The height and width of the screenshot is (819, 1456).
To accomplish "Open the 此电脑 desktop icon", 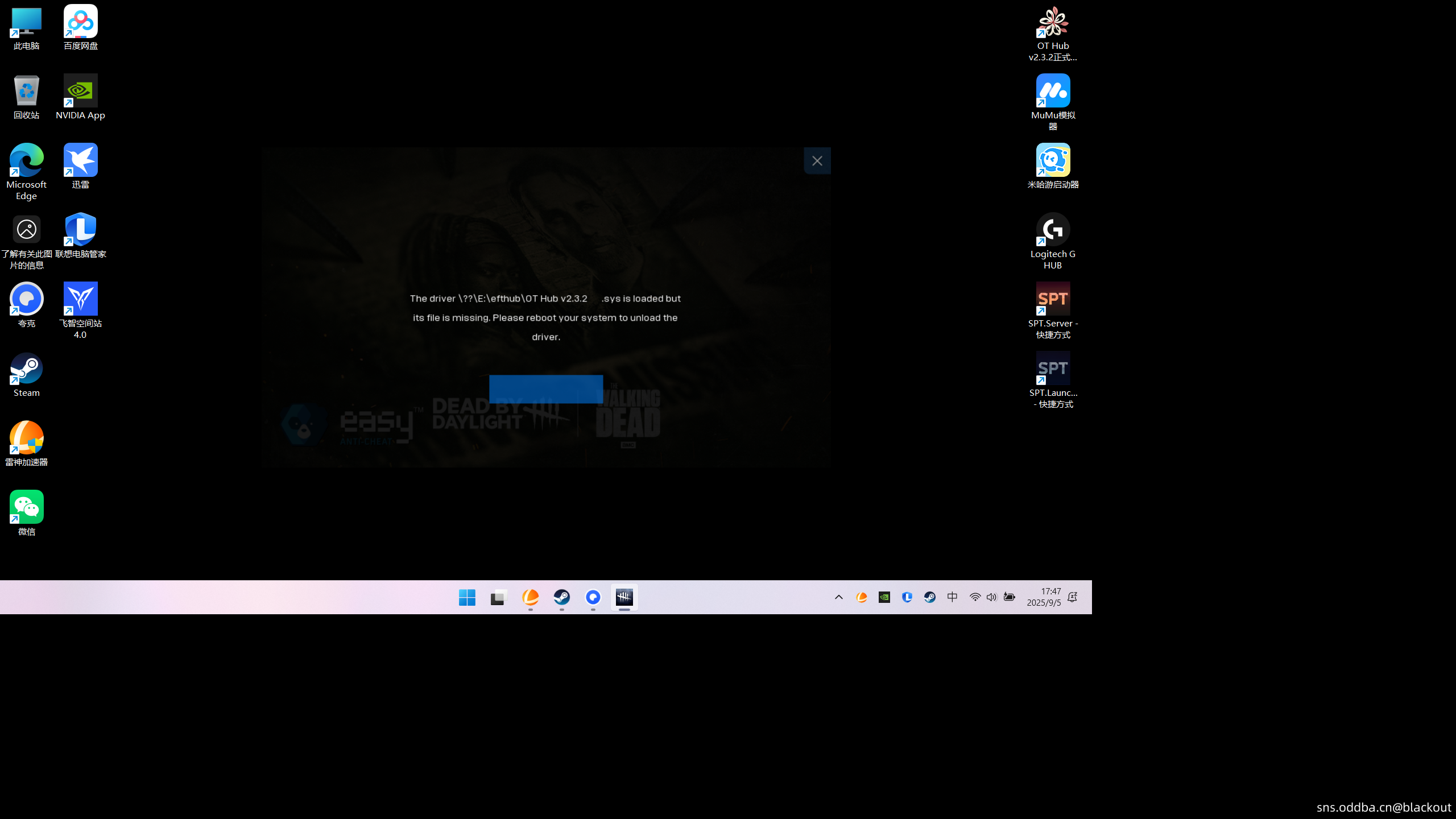I will coord(26,28).
